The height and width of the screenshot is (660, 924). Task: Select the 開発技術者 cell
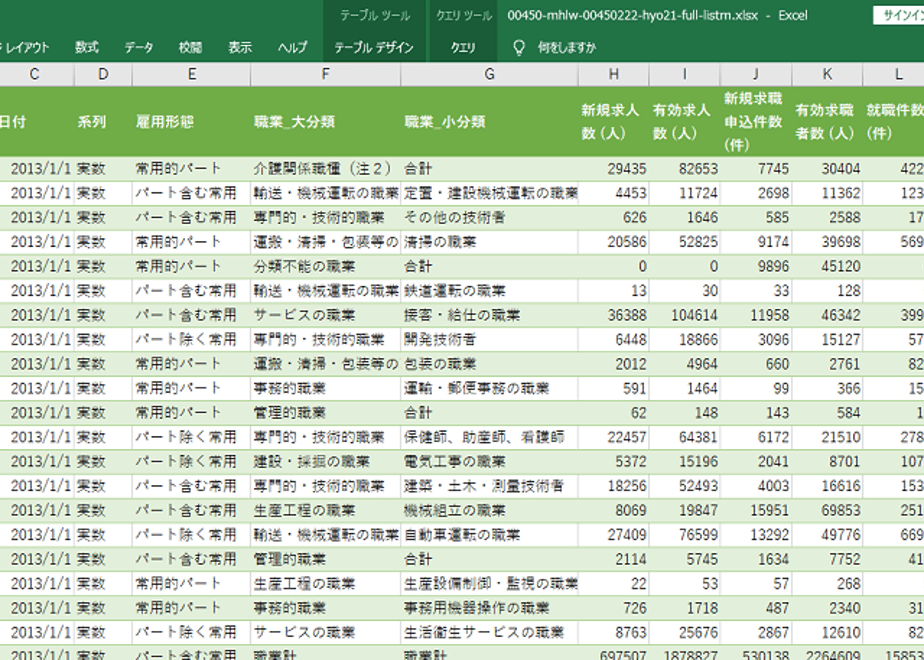(490, 339)
